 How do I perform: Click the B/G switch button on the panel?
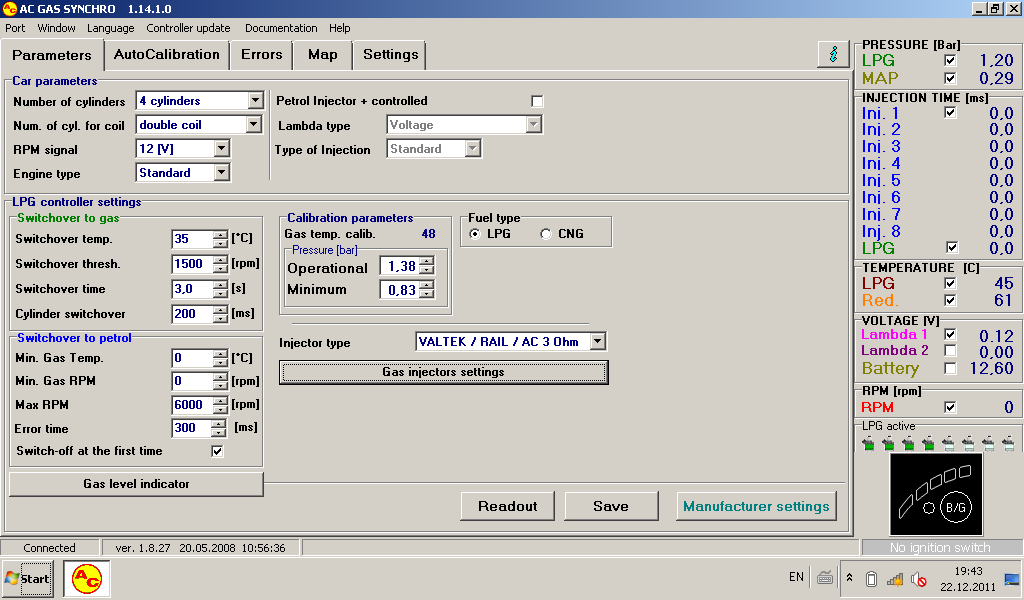pos(955,507)
